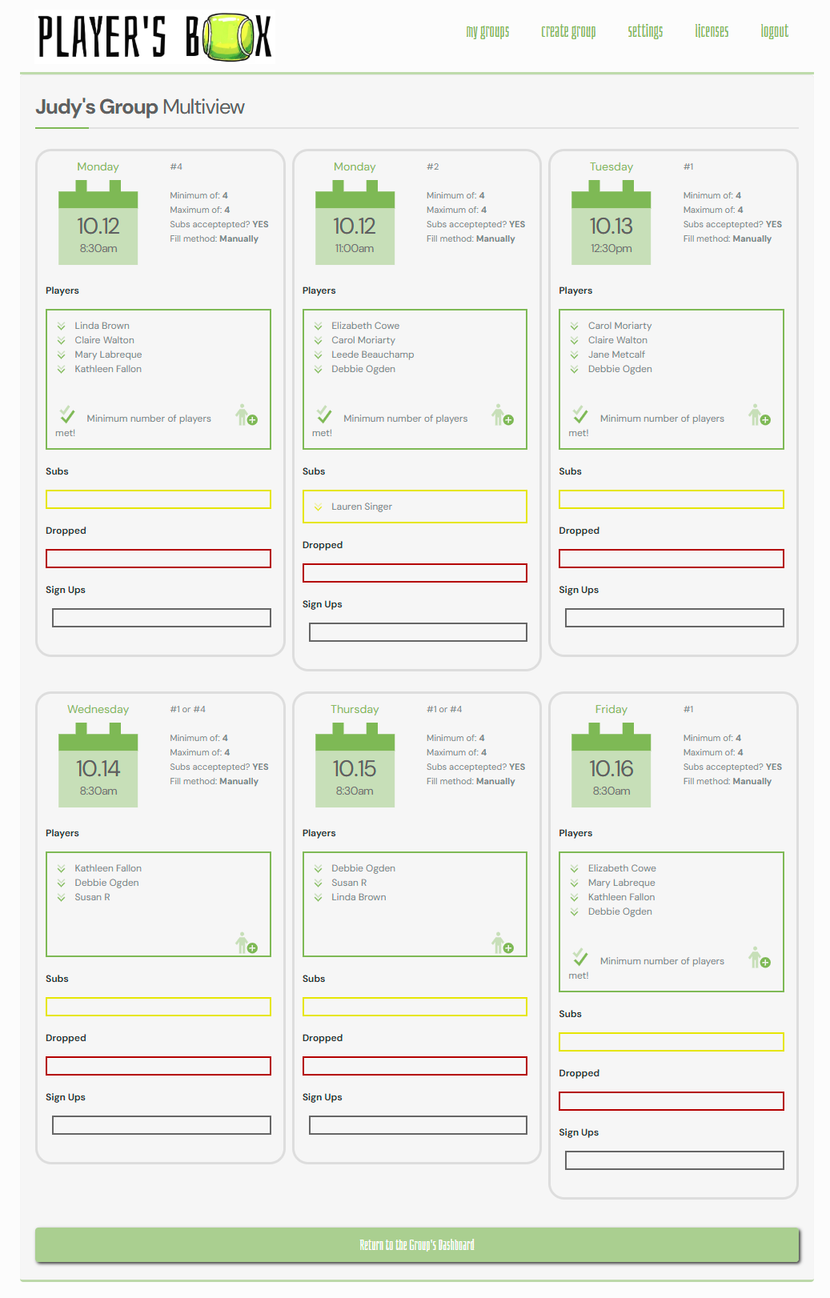This screenshot has width=830, height=1298.
Task: Click the Sign Ups box in Friday card
Action: point(675,1160)
